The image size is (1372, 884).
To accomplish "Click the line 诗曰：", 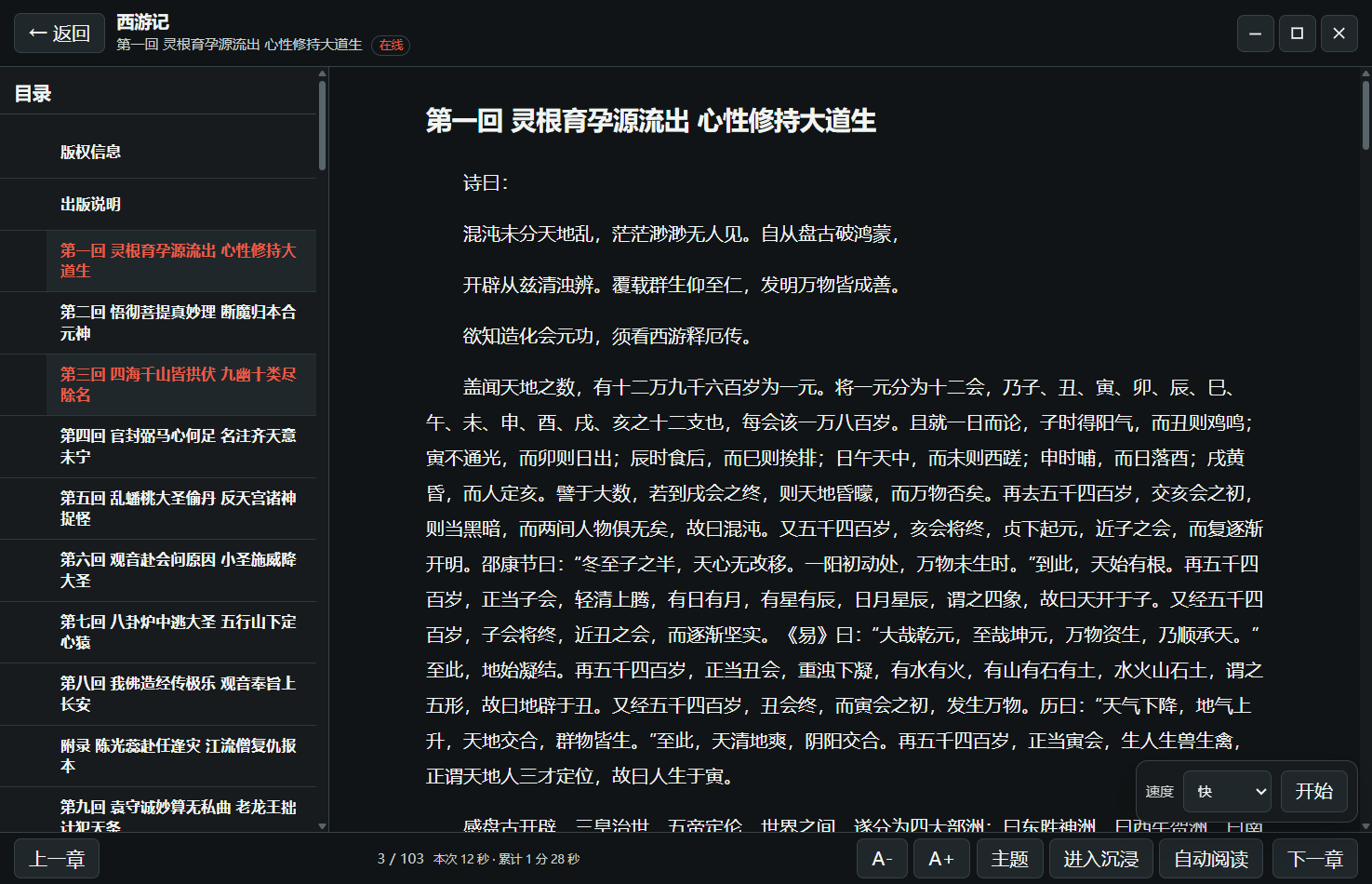I will tap(486, 183).
